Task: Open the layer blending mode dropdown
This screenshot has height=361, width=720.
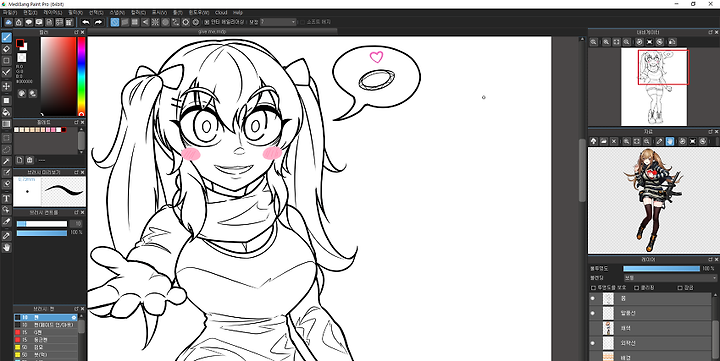Action: point(669,278)
